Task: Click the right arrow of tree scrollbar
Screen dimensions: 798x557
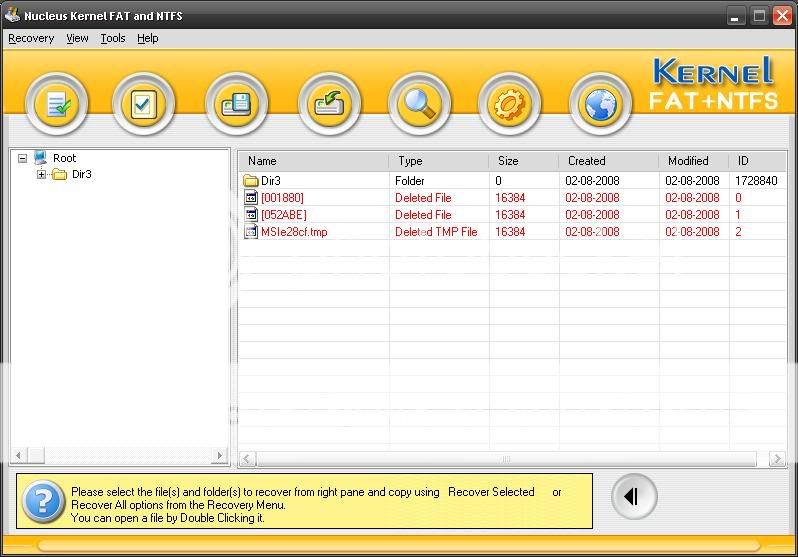Action: coord(219,455)
